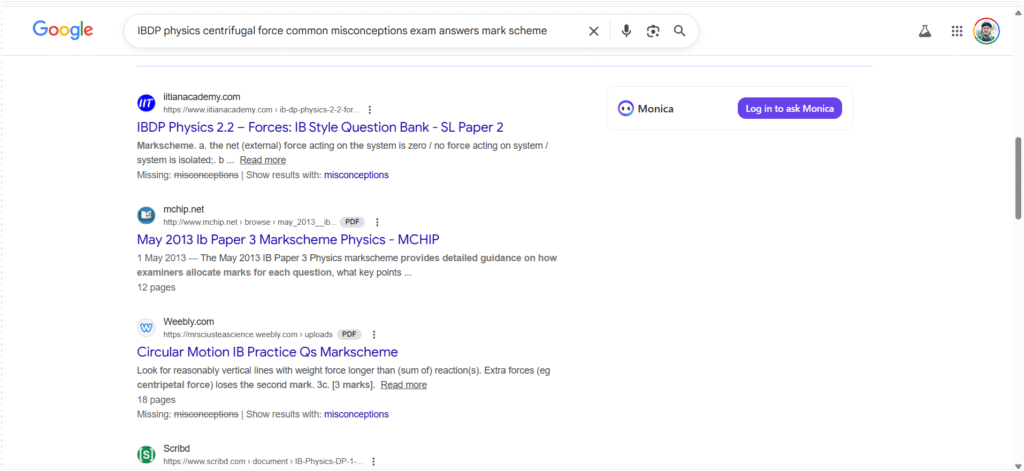Open Circular Motion IB Practice Qs Markscheme
This screenshot has height=471, width=1024.
[x=267, y=352]
